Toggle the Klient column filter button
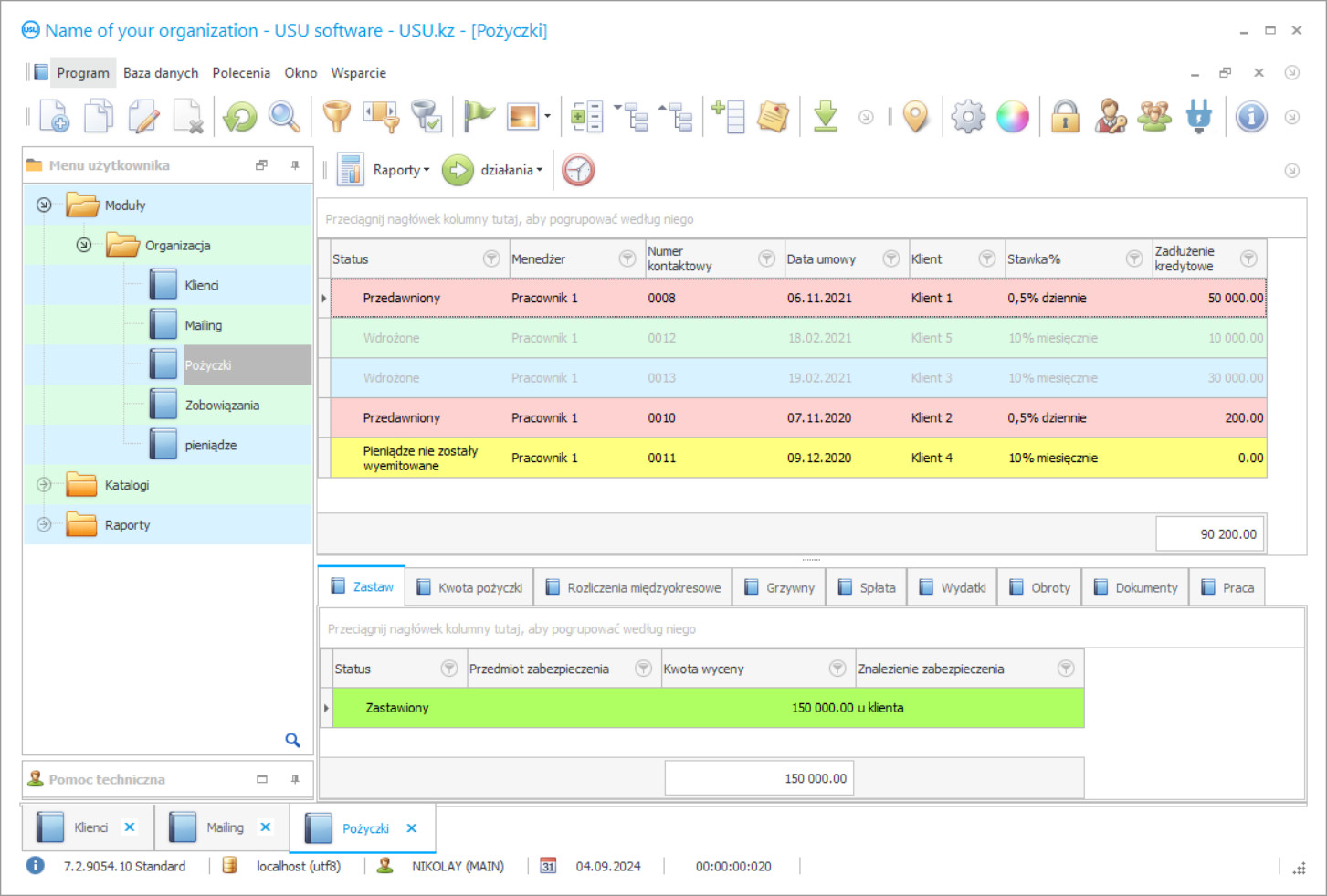Image resolution: width=1327 pixels, height=896 pixels. (987, 258)
